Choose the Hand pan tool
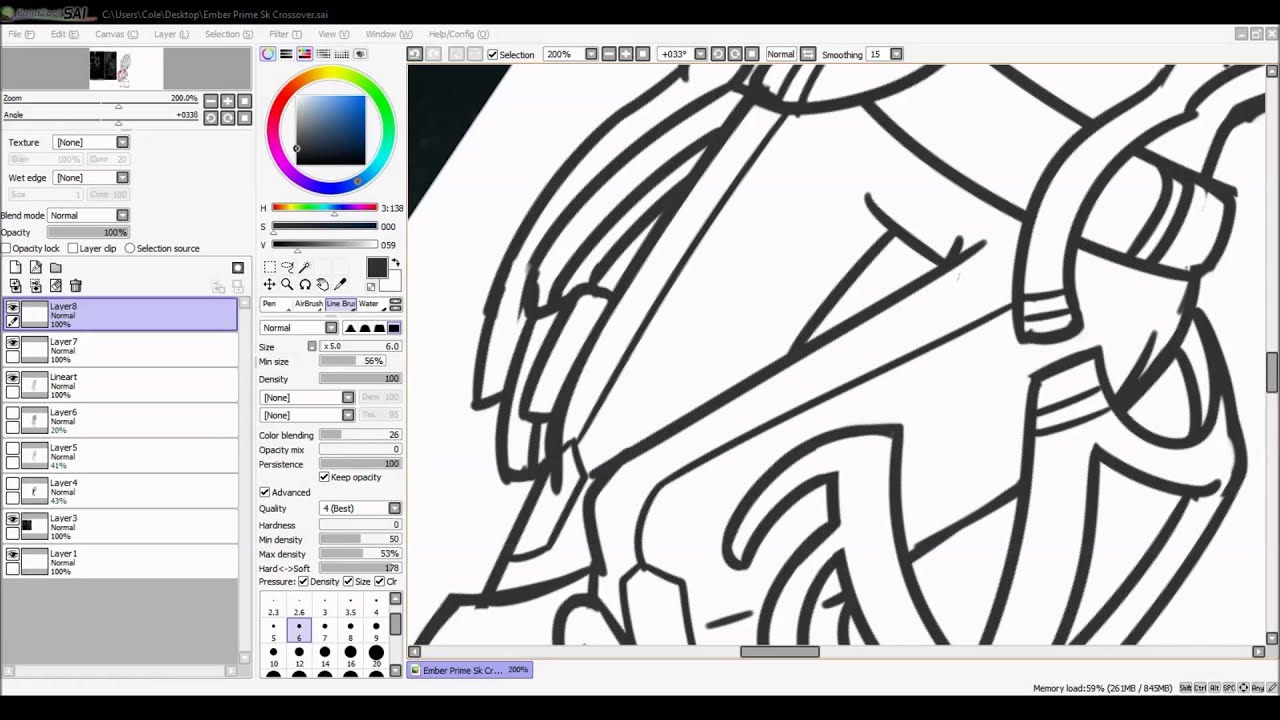This screenshot has height=720, width=1280. click(x=323, y=285)
